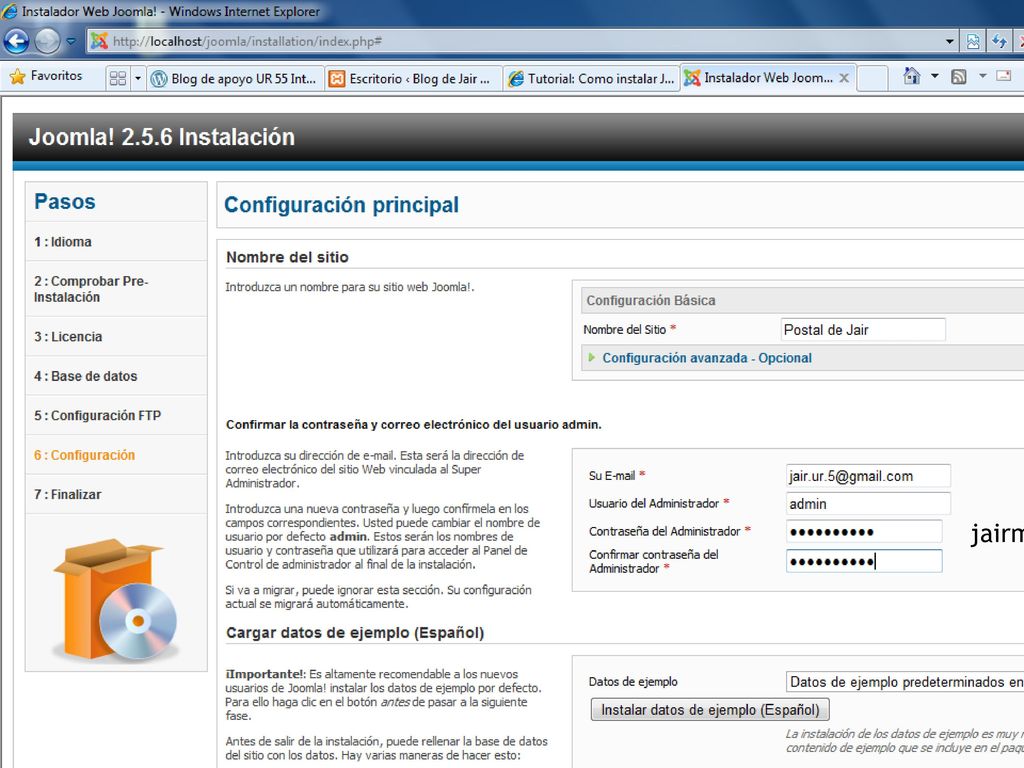Go back using the browser Back arrow
This screenshot has width=1024, height=768.
(16, 41)
